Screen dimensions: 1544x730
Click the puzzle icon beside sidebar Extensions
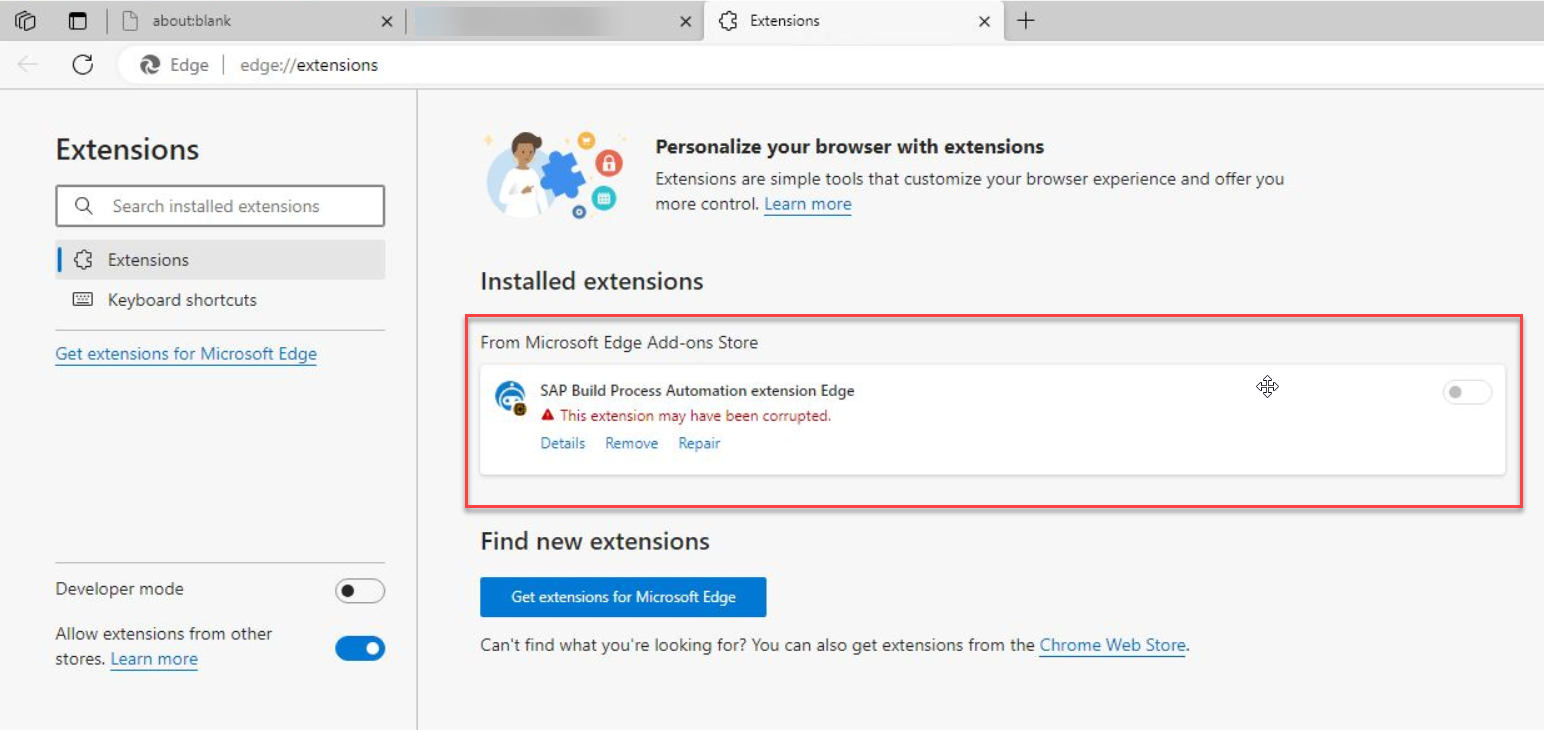coord(83,260)
